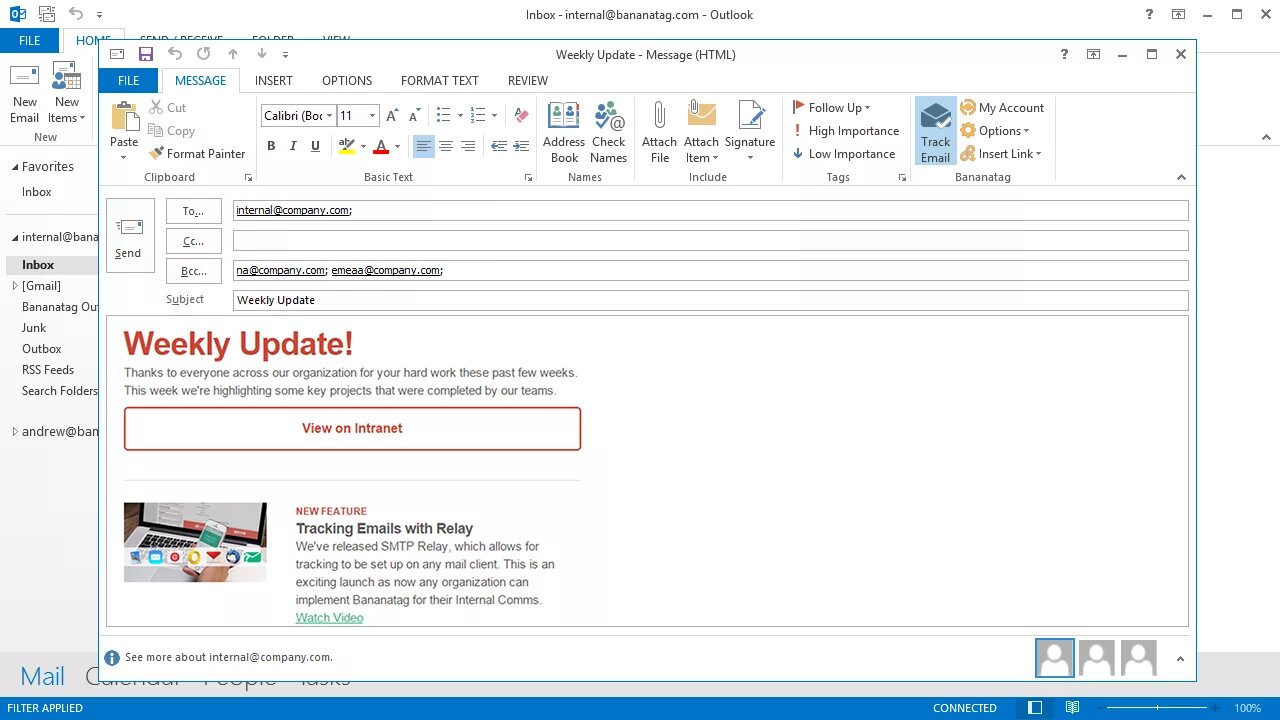This screenshot has height=720, width=1280.
Task: Open the font size dropdown
Action: tap(372, 116)
